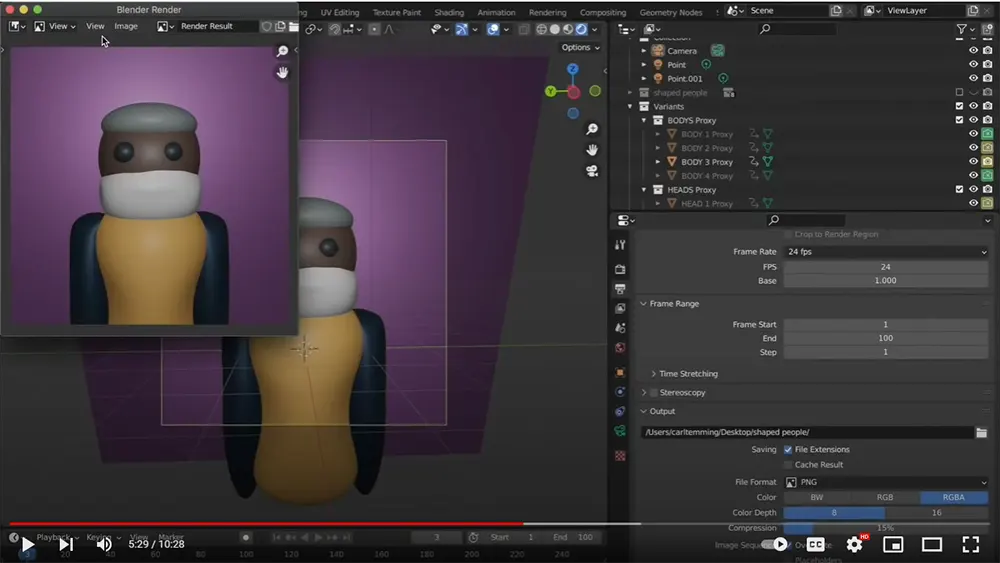Collapse the BODYS Proxy collection

(x=644, y=121)
